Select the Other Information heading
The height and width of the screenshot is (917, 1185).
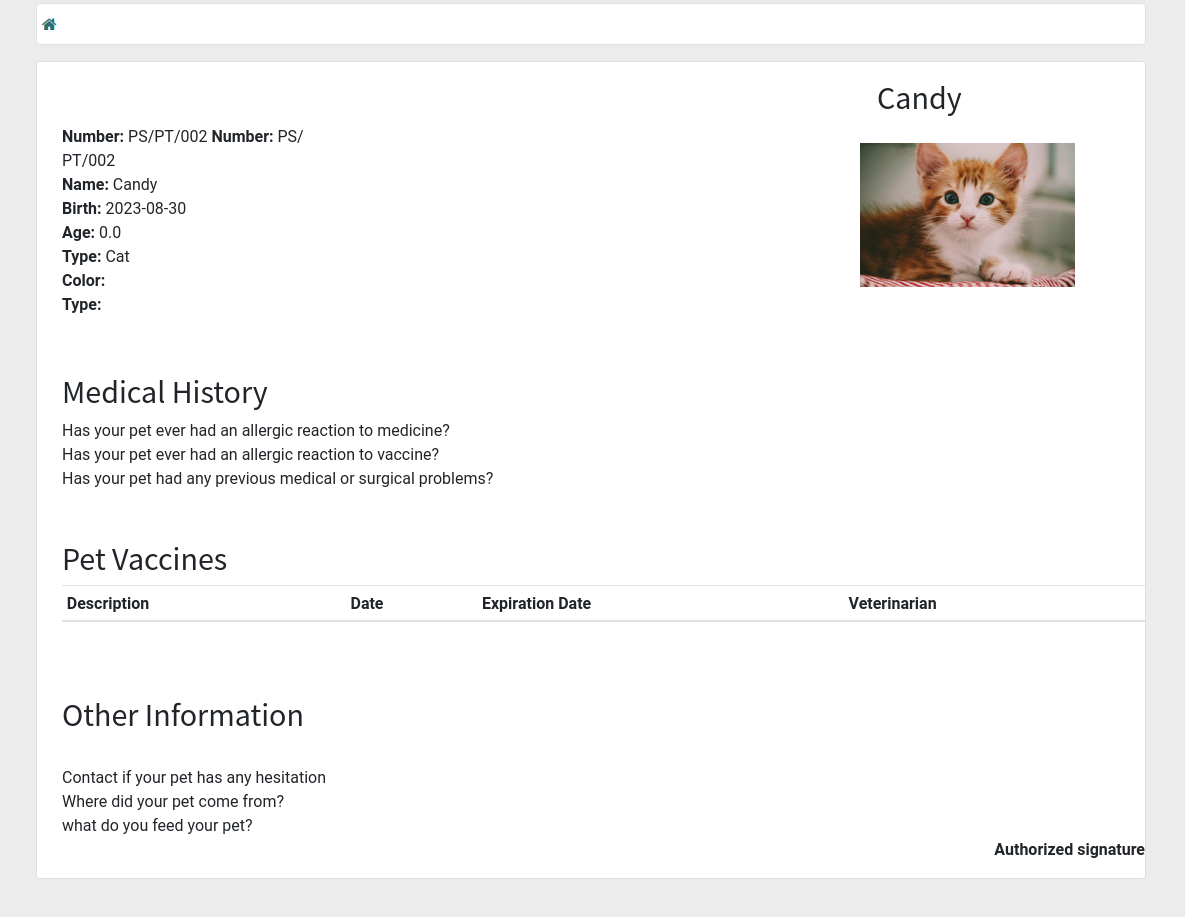click(183, 715)
